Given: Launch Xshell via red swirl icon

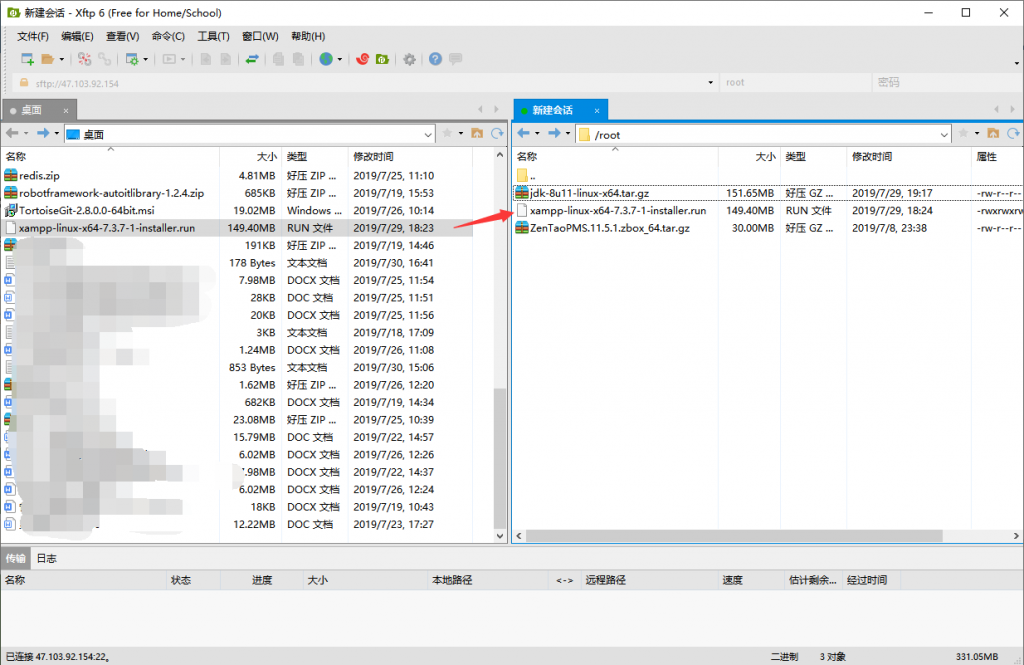Looking at the screenshot, I should point(362,59).
